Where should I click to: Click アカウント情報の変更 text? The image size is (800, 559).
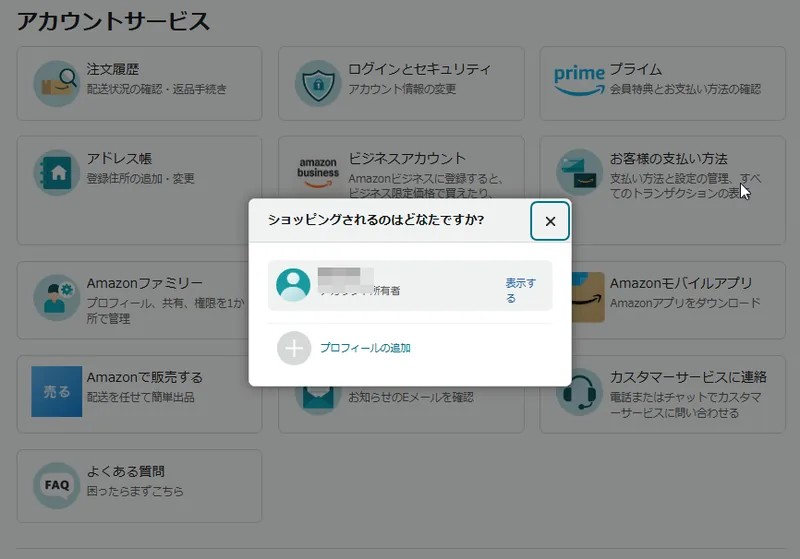click(x=402, y=89)
